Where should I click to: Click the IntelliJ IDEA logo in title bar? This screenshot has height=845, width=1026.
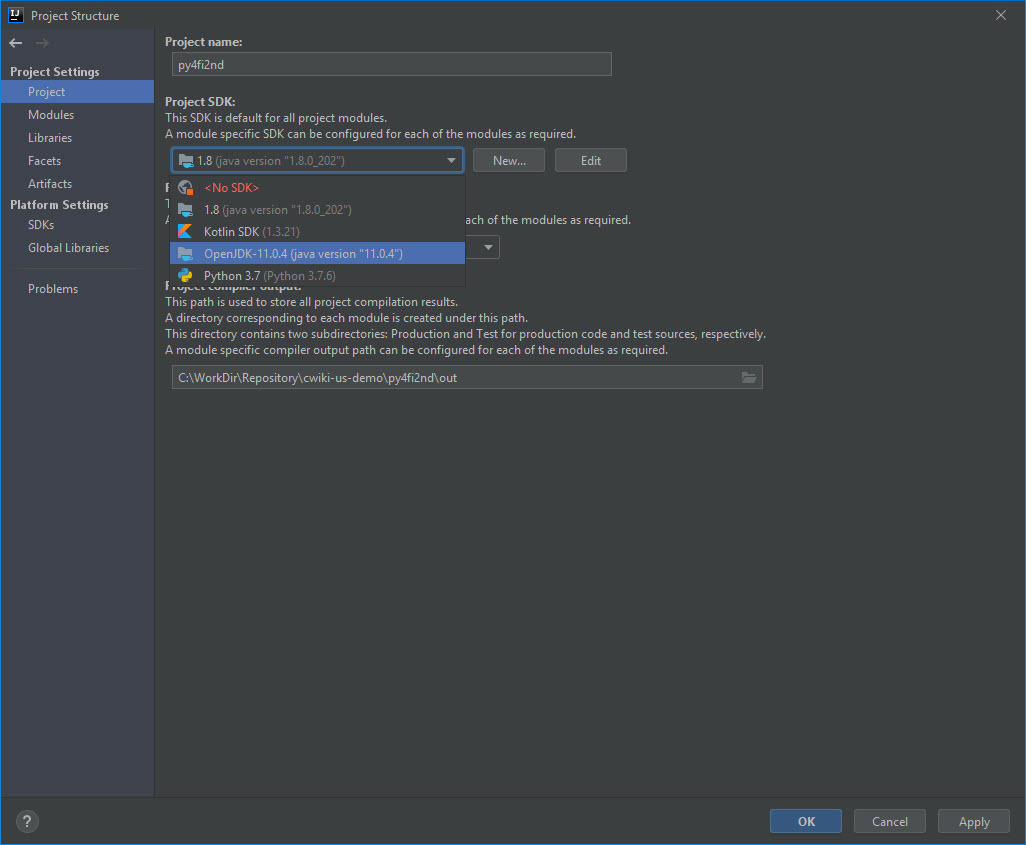tap(16, 15)
